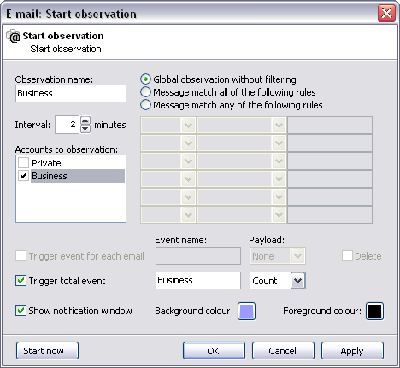
Task: Click the email @ icon beside Start observation
Action: 14,36
